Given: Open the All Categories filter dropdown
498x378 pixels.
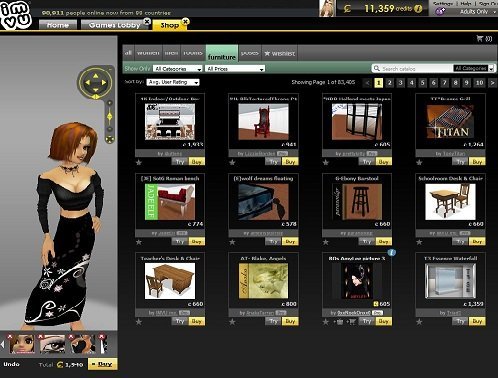Looking at the screenshot, I should [178, 69].
